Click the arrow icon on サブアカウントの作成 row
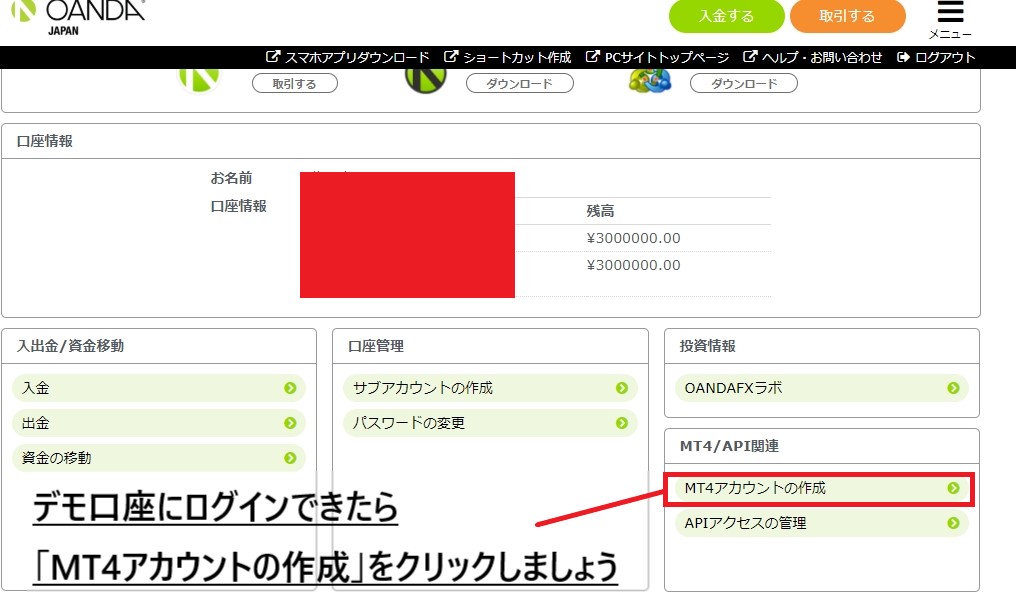Screen dimensions: 1016x611 tap(622, 387)
